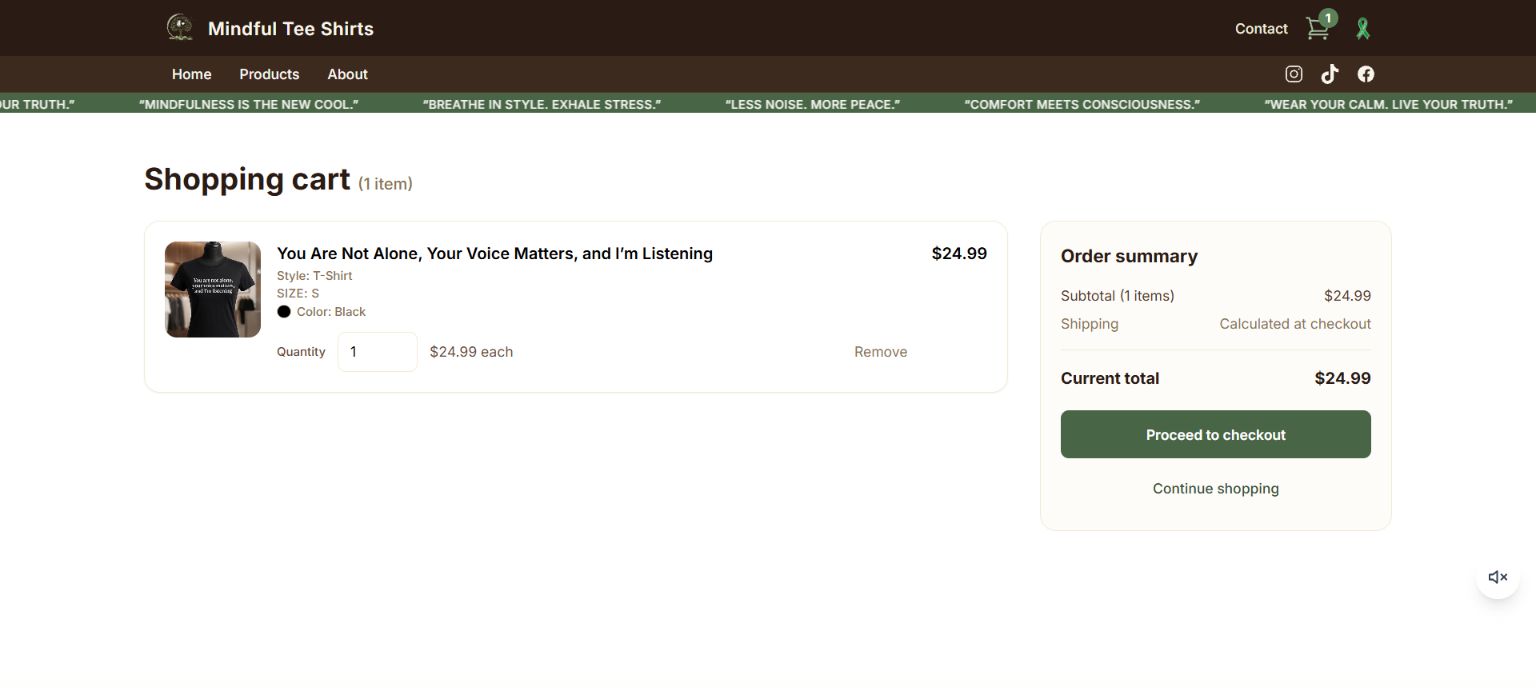Viewport: 1536px width, 695px height.
Task: Click the 'SIZE: S' text
Action: pyautogui.click(x=298, y=294)
